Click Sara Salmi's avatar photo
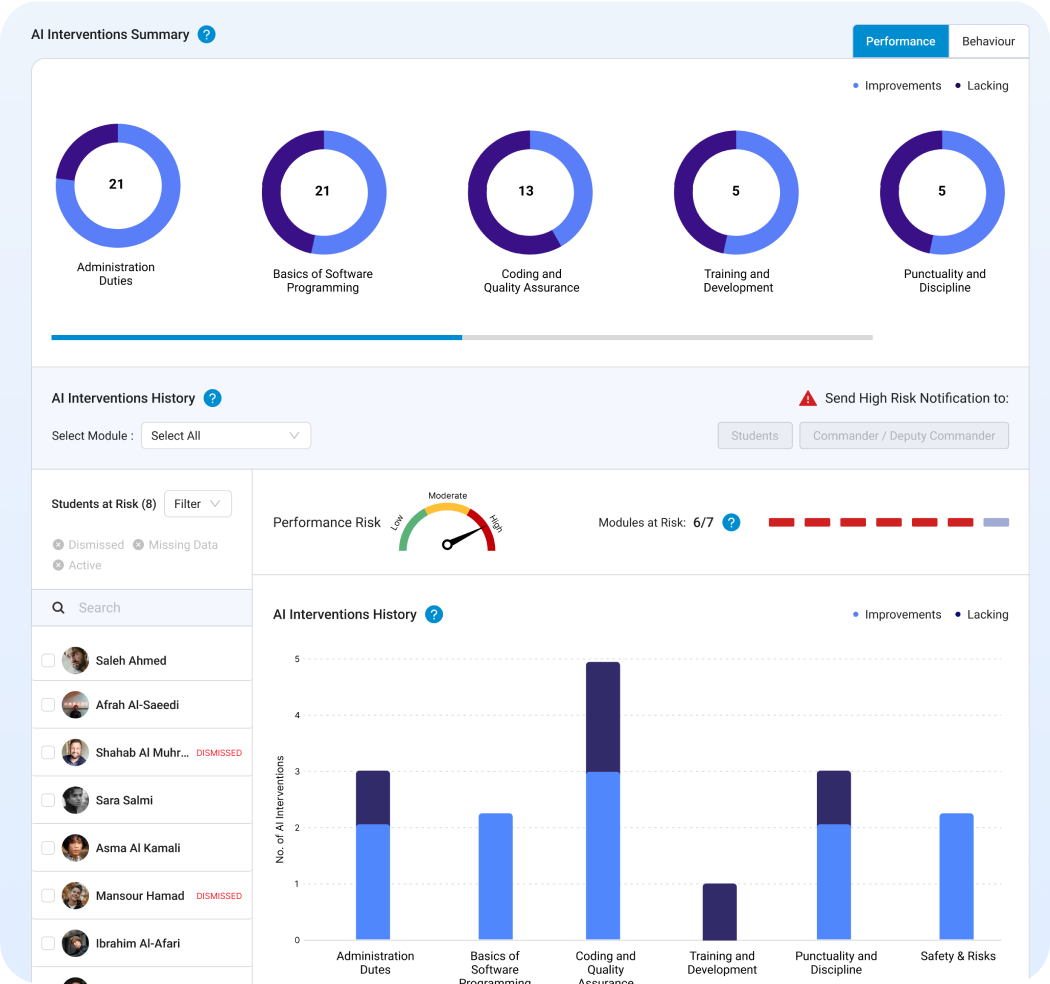The height and width of the screenshot is (984, 1050). point(75,800)
